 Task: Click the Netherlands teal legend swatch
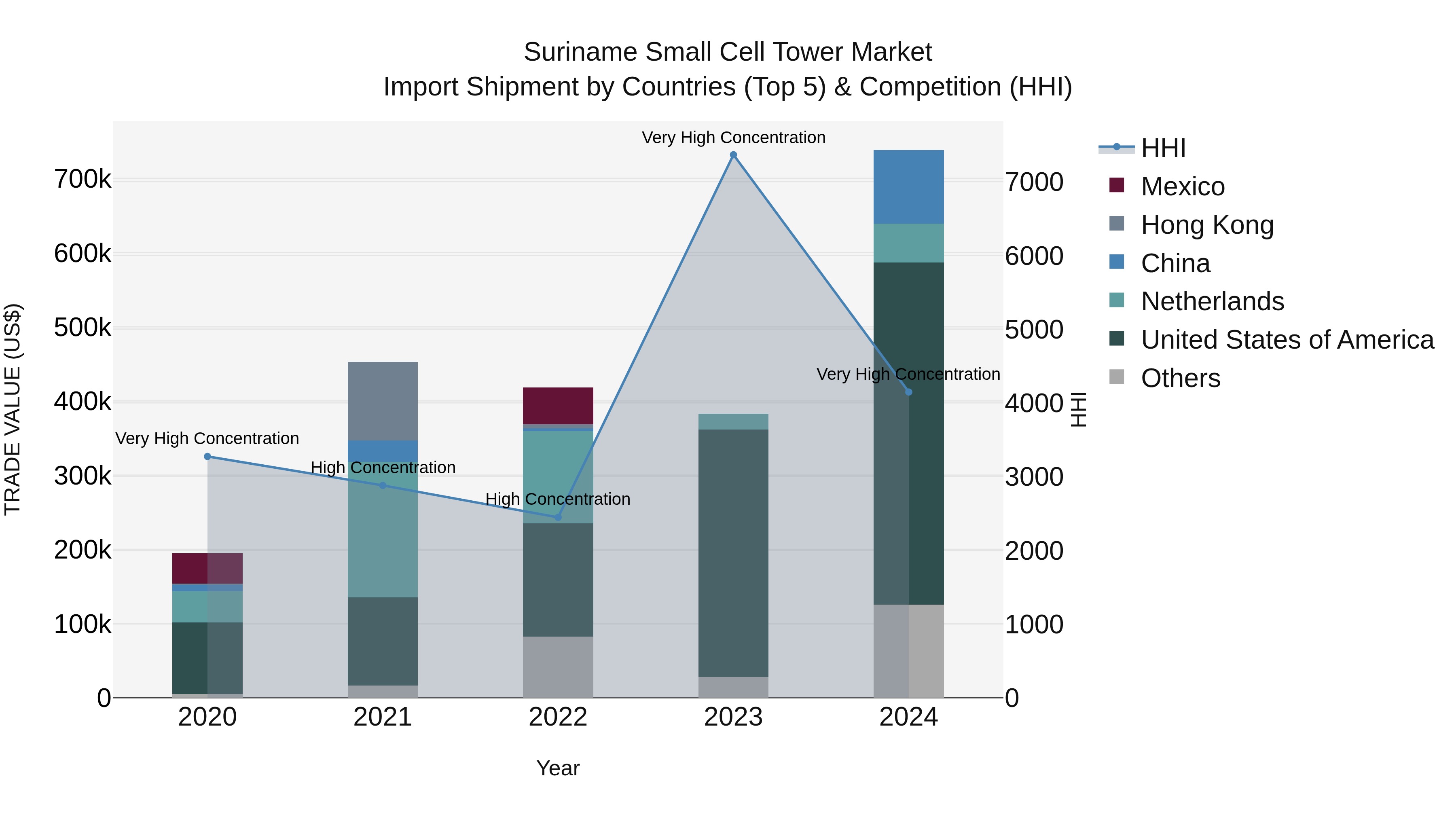coord(1116,300)
